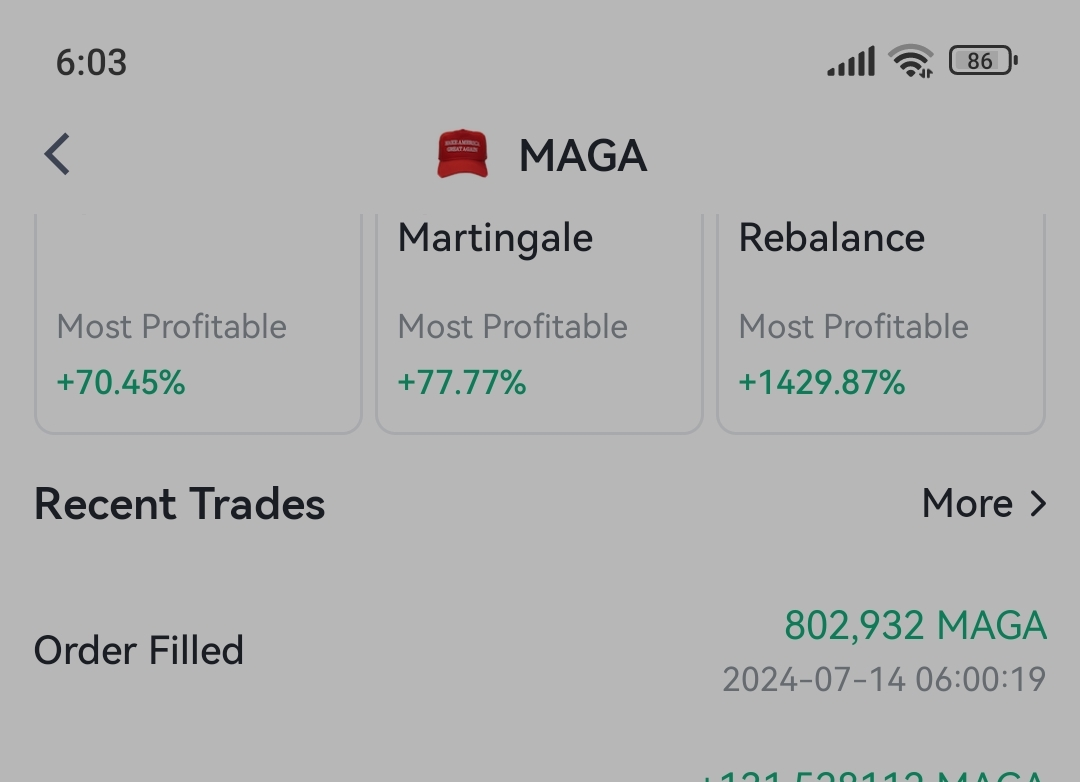Tap the back arrow icon
This screenshot has height=782, width=1080.
pos(57,154)
